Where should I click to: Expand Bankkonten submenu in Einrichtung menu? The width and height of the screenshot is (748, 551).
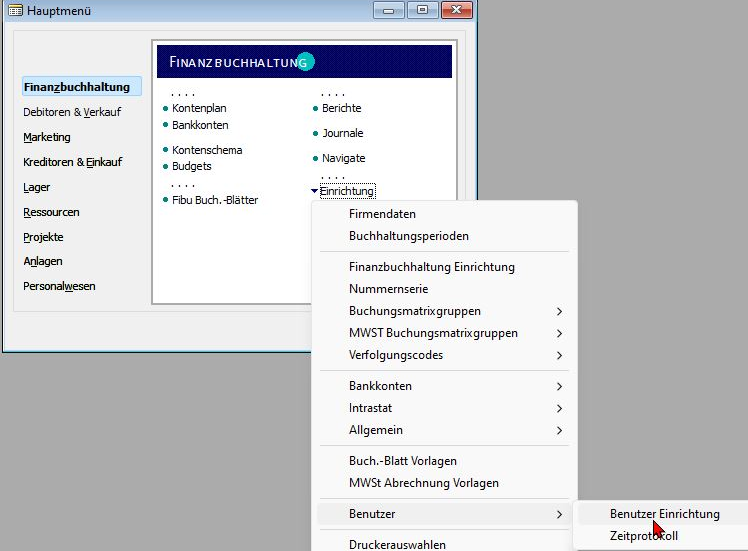pyautogui.click(x=444, y=386)
